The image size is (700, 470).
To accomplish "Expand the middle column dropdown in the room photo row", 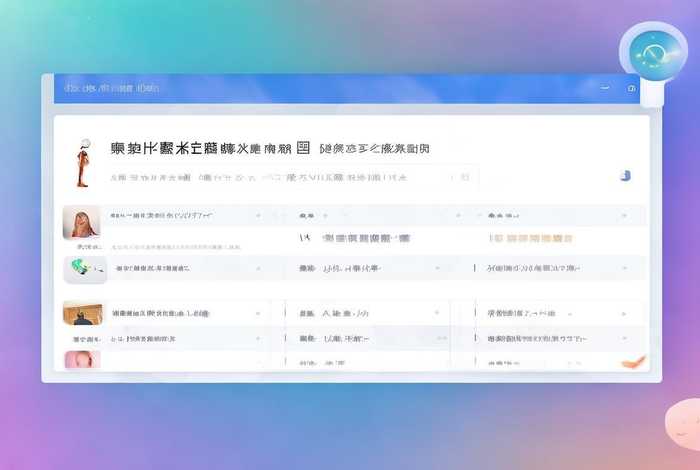I will coord(437,313).
